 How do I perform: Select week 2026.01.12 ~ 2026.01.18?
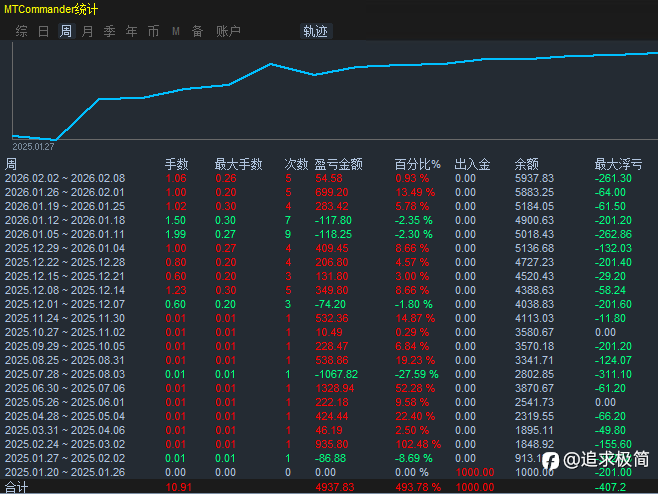65,220
